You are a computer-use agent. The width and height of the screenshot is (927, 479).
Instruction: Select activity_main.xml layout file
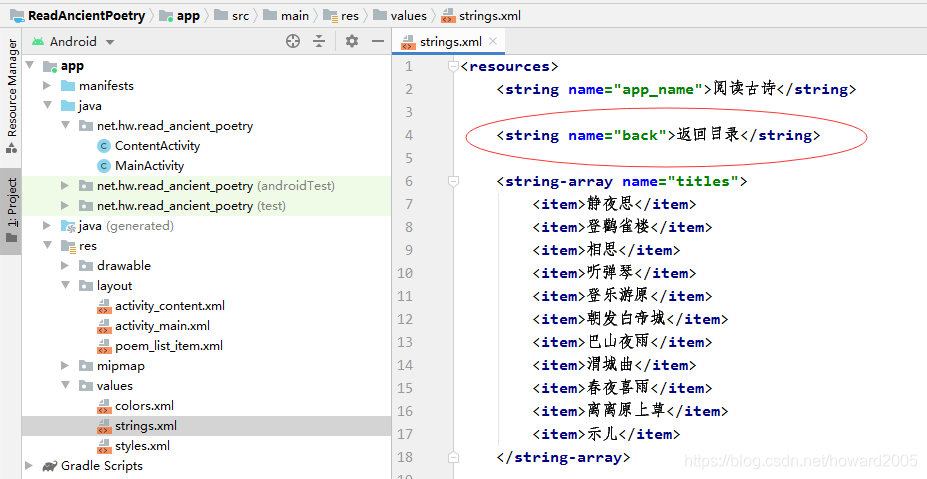[x=162, y=326]
